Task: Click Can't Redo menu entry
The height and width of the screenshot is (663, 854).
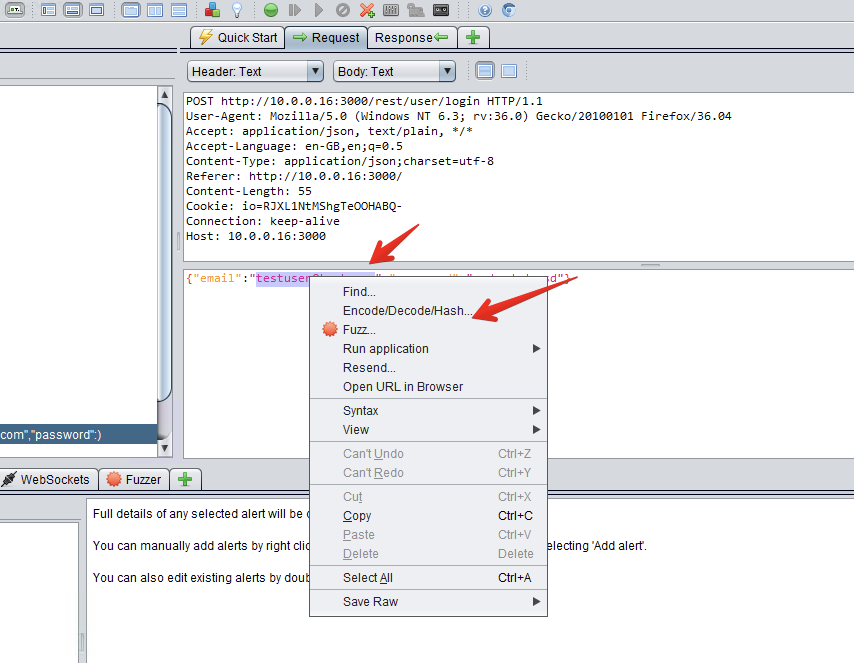Action: (x=428, y=473)
